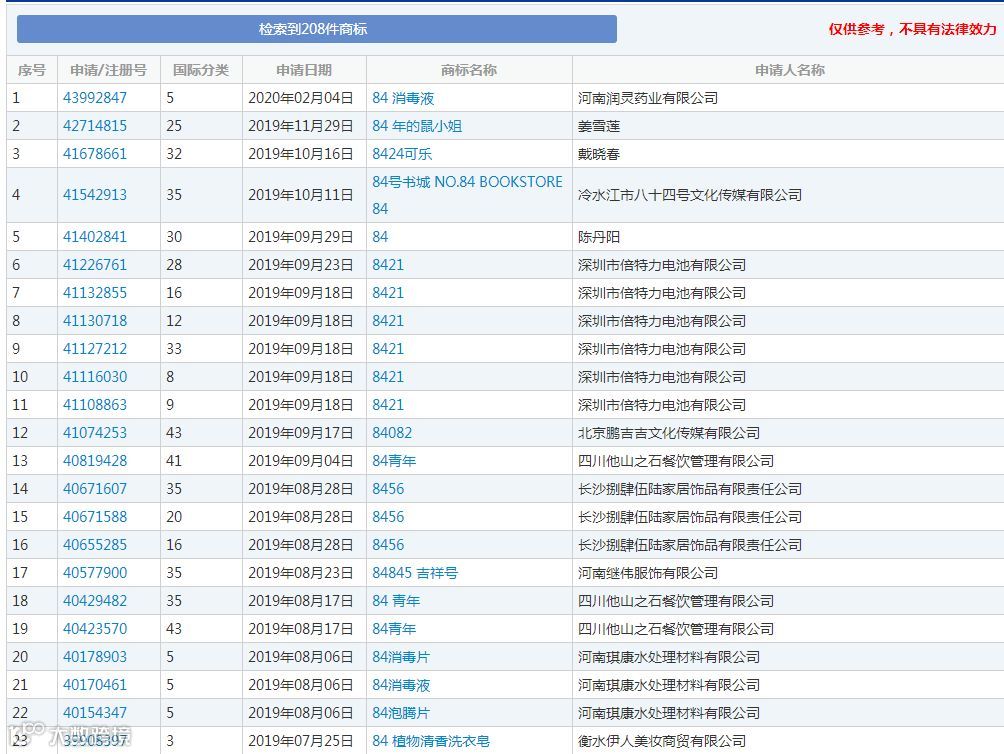Open trademark name 84泡腾片
Image resolution: width=1004 pixels, height=754 pixels.
401,713
